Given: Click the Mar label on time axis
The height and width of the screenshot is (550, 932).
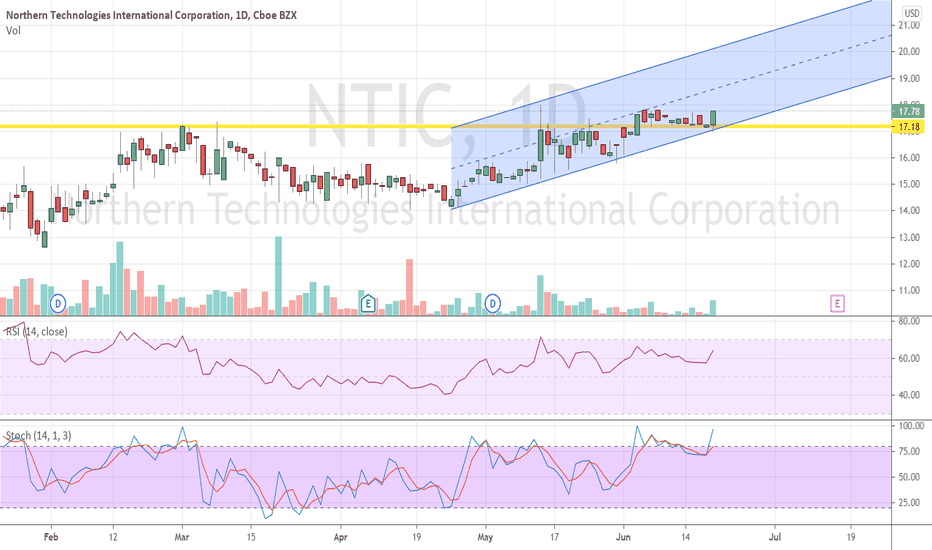Looking at the screenshot, I should coord(182,537).
